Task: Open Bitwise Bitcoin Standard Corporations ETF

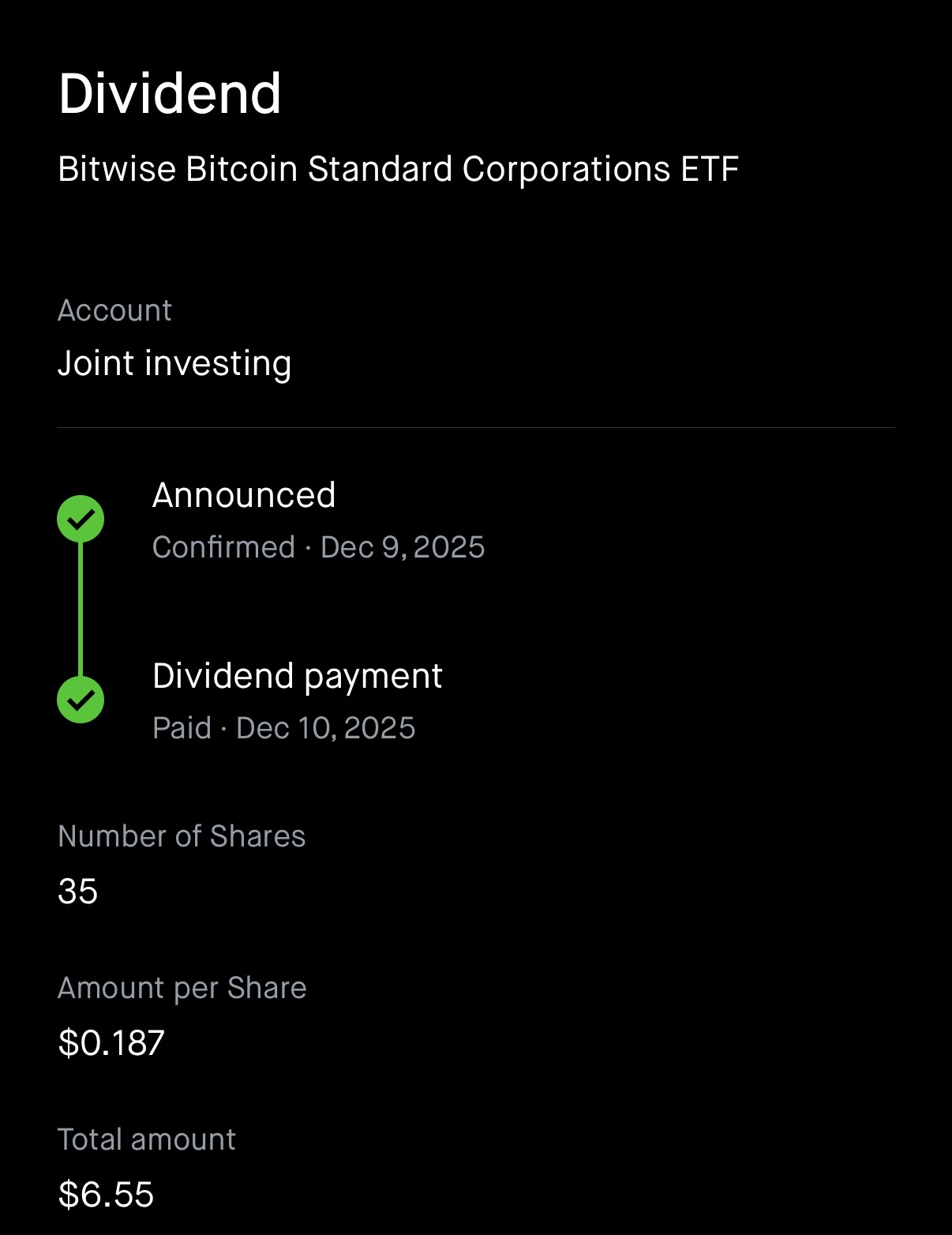Action: pos(398,169)
